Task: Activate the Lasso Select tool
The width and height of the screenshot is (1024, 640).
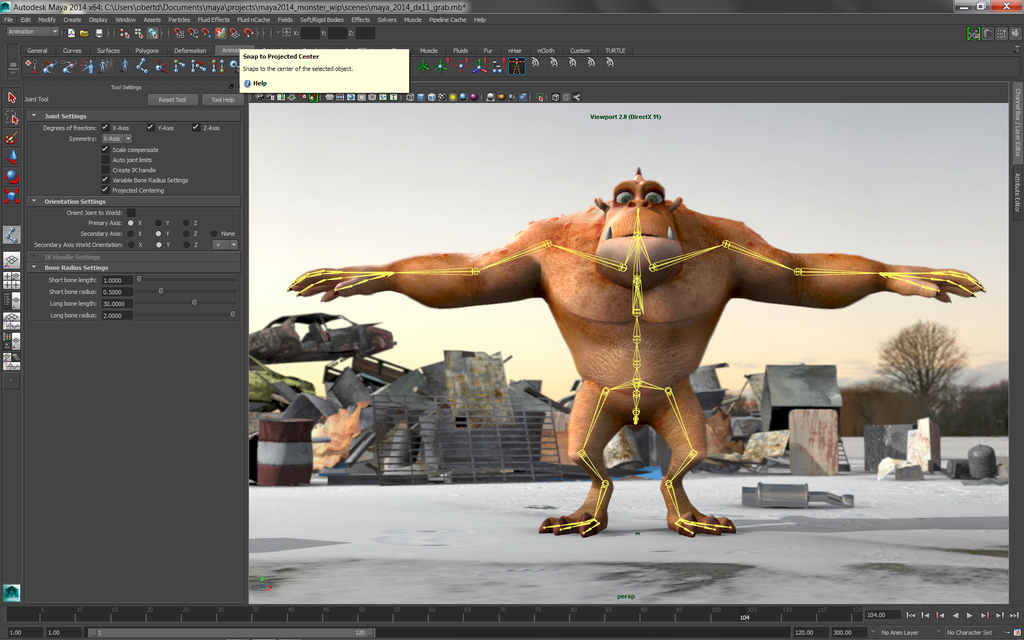Action: click(x=12, y=118)
